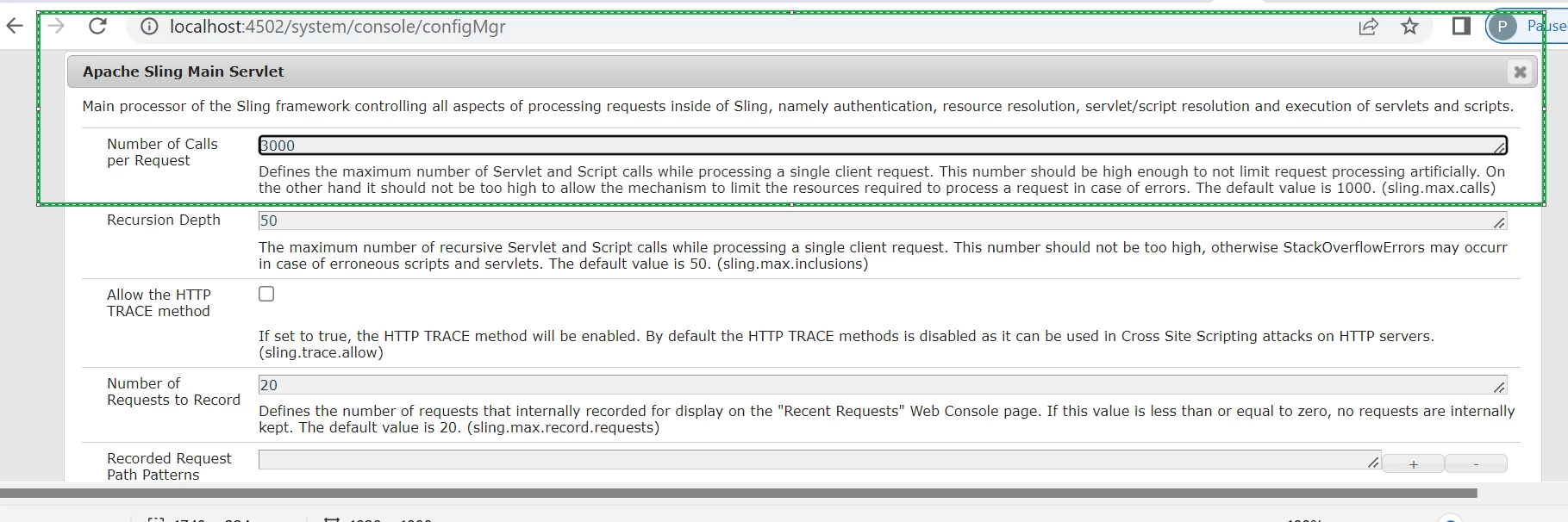Open the browser side panel icon

pos(1461,27)
